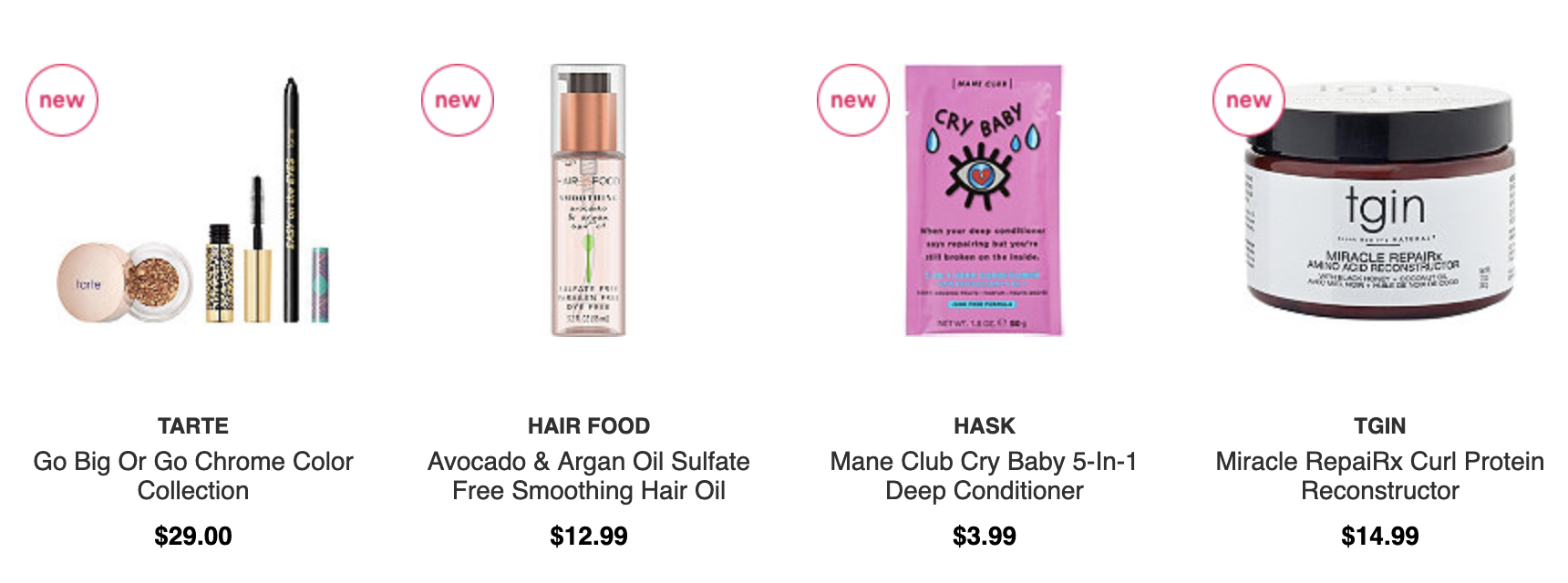The height and width of the screenshot is (583, 1568).
Task: Open the Tarte chrome color collection image
Action: tap(193, 200)
